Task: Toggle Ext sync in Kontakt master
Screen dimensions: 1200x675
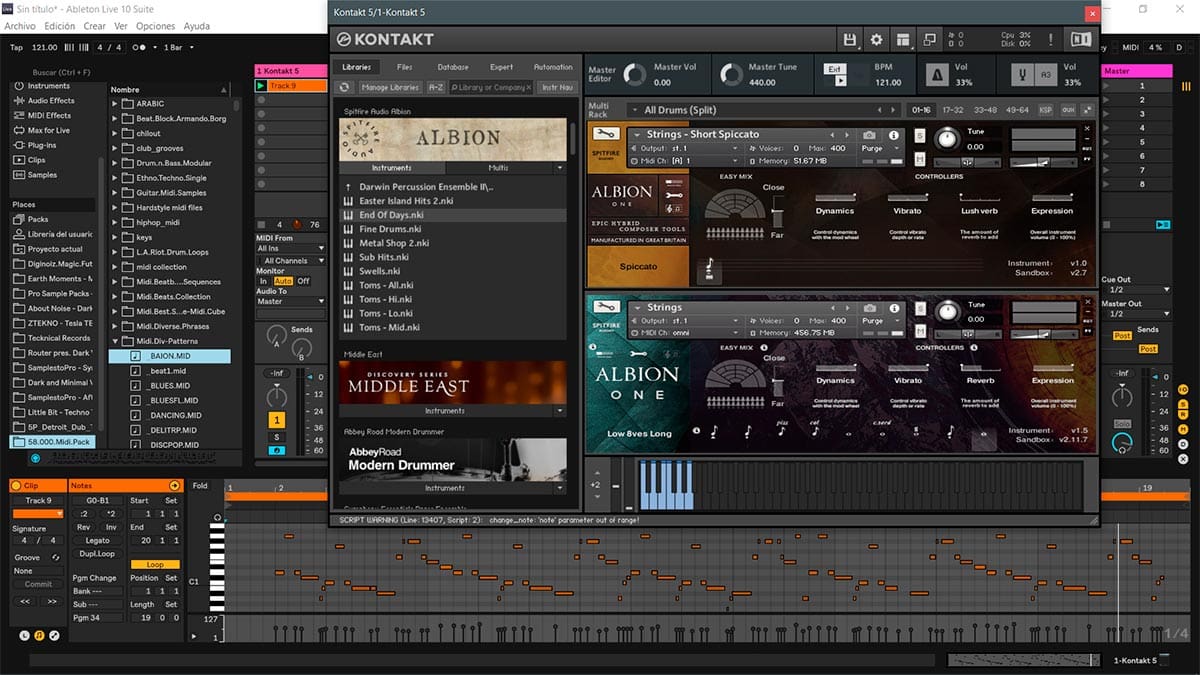Action: [x=834, y=70]
